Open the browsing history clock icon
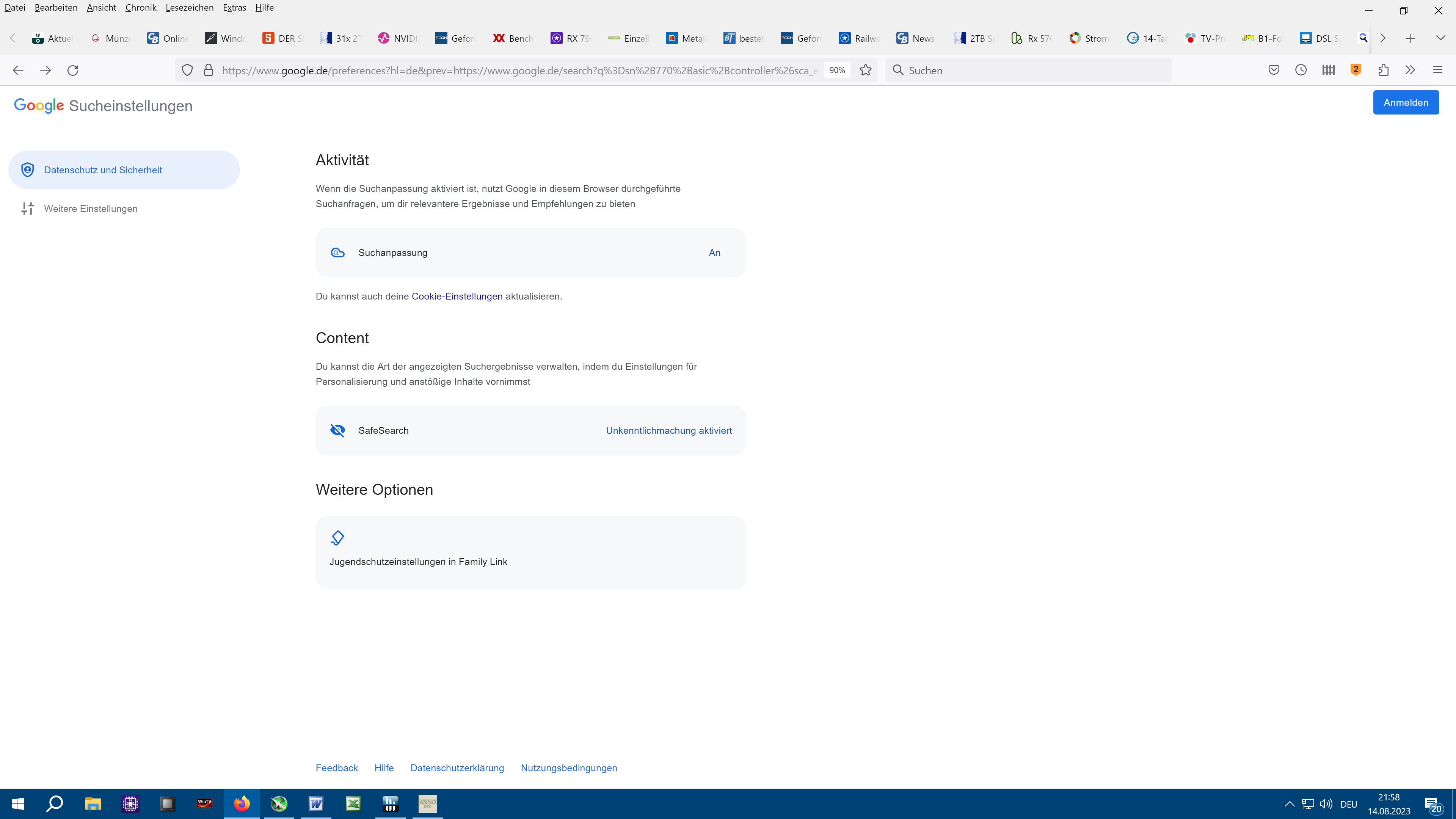Screen dimensions: 1456x819 [x=1301, y=70]
